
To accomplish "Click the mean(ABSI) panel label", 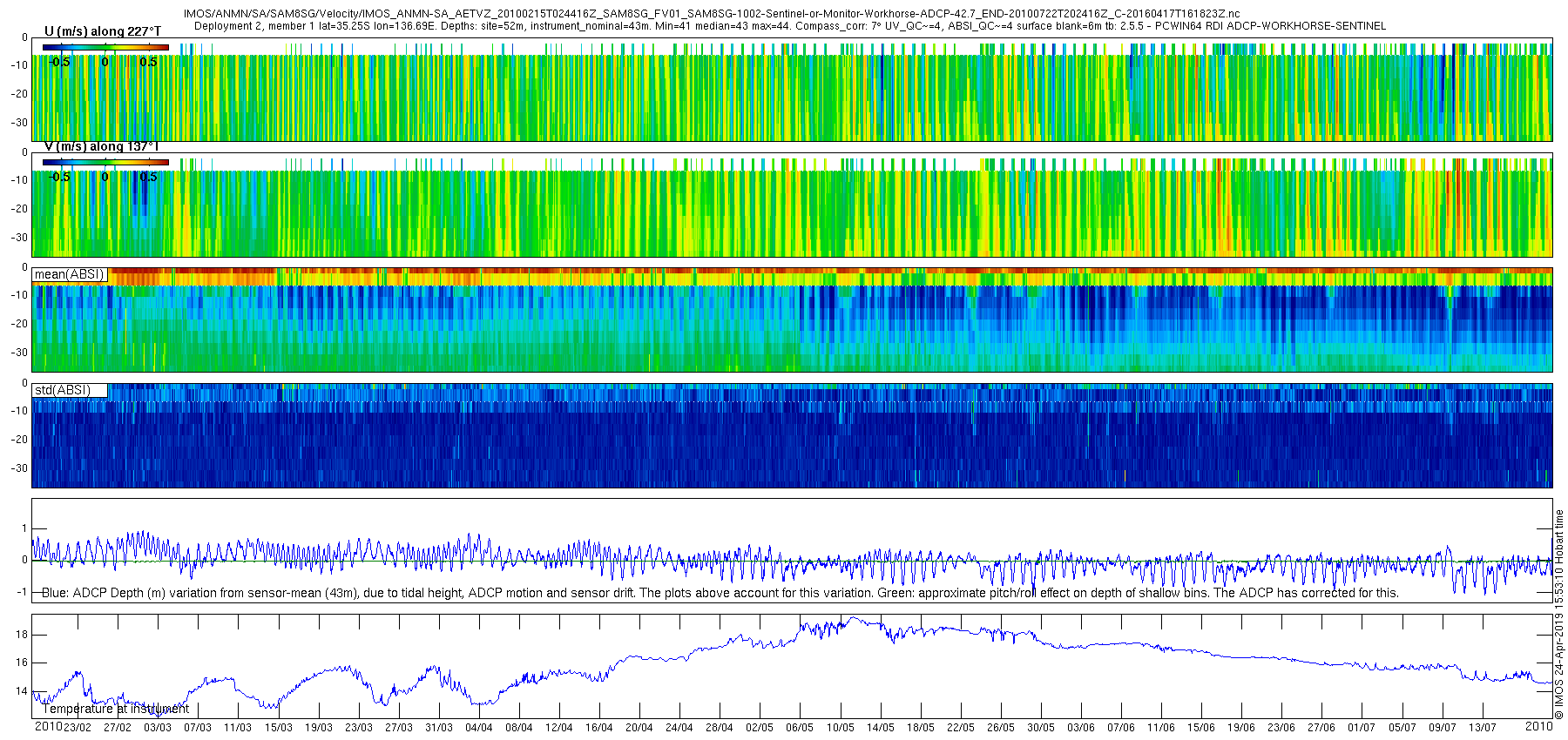I will [70, 274].
